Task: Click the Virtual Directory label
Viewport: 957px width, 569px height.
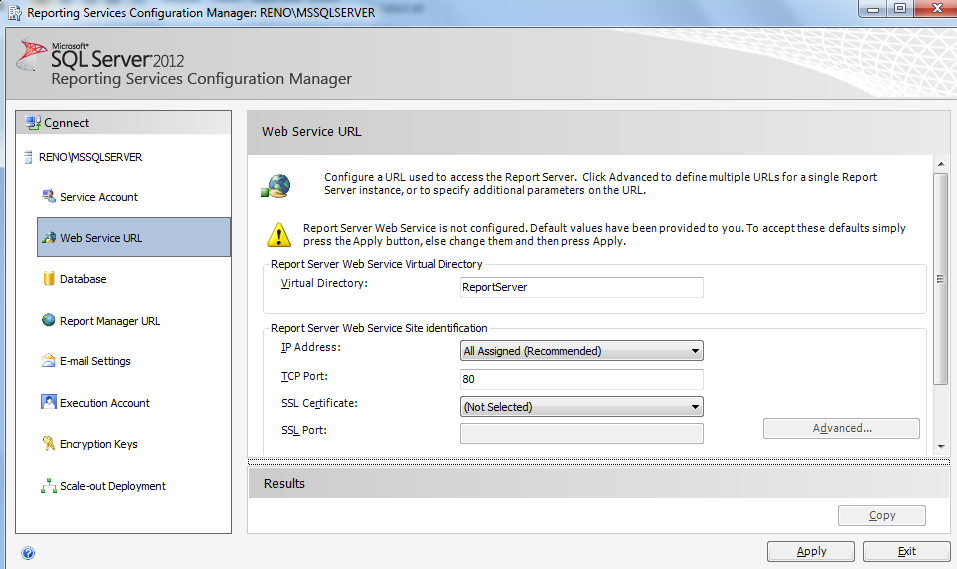Action: (x=324, y=283)
